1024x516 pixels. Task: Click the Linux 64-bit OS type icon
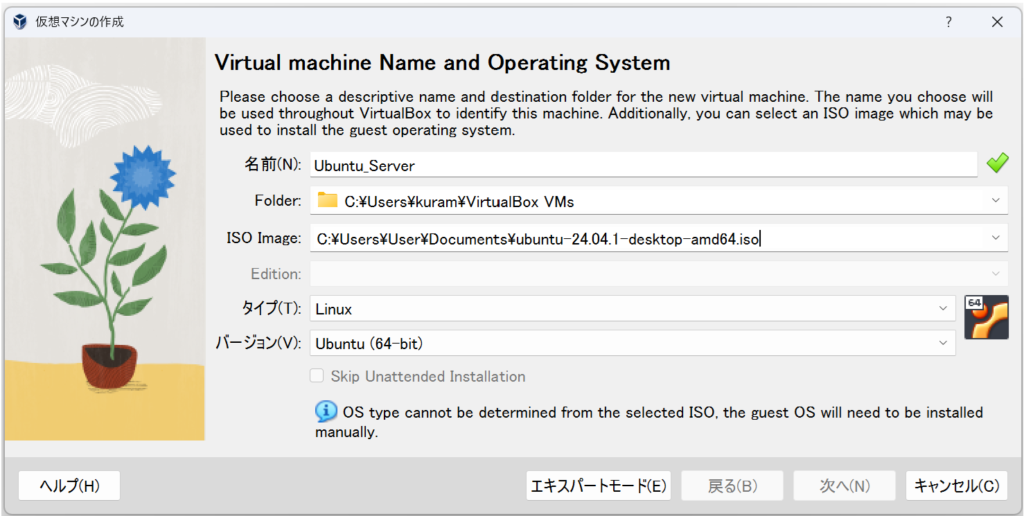[986, 317]
